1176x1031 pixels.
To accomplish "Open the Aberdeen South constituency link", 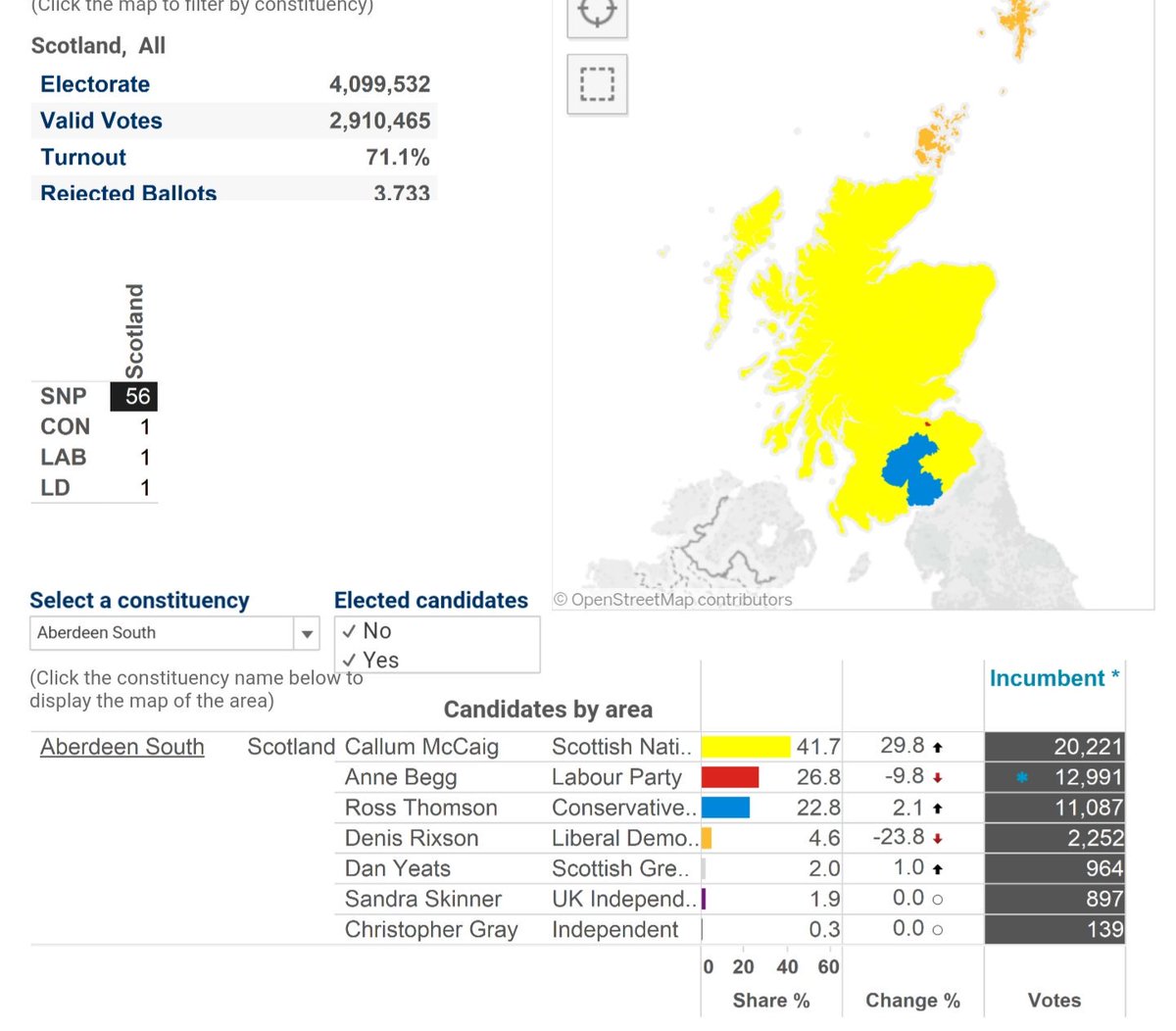I will tap(122, 747).
